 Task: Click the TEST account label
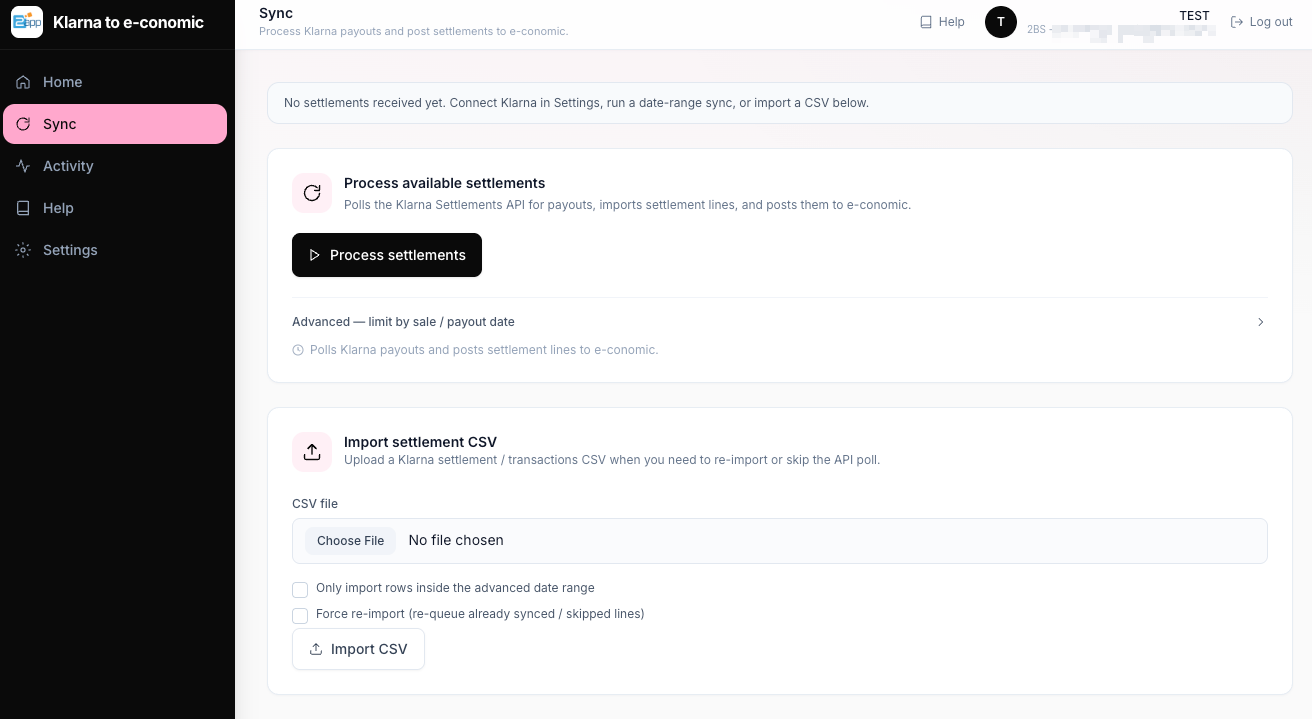(x=1194, y=16)
